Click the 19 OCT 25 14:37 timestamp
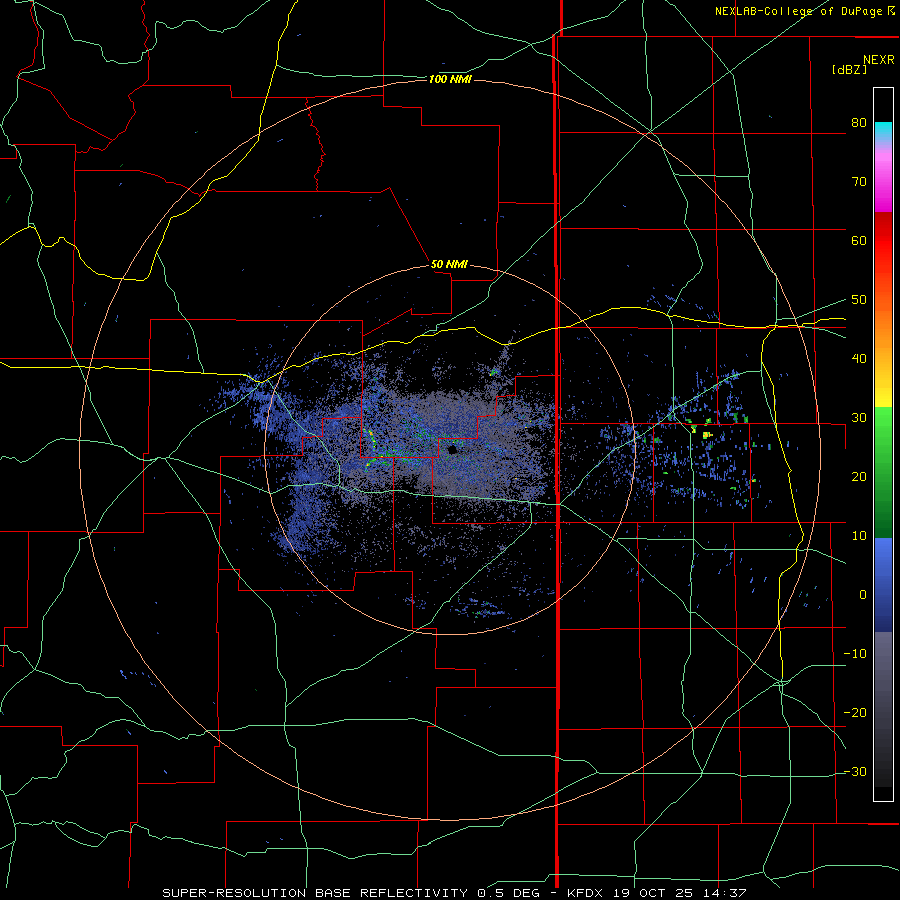 tap(680, 893)
